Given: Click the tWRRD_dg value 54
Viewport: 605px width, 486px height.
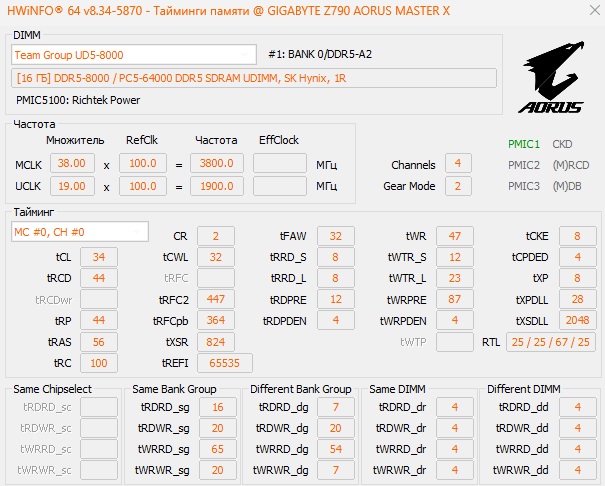Looking at the screenshot, I should tap(336, 449).
